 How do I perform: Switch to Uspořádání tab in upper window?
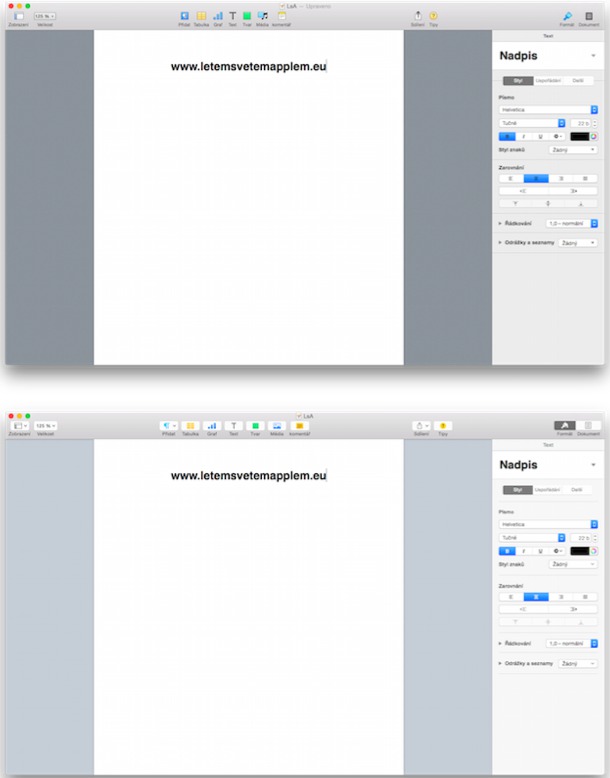548,80
